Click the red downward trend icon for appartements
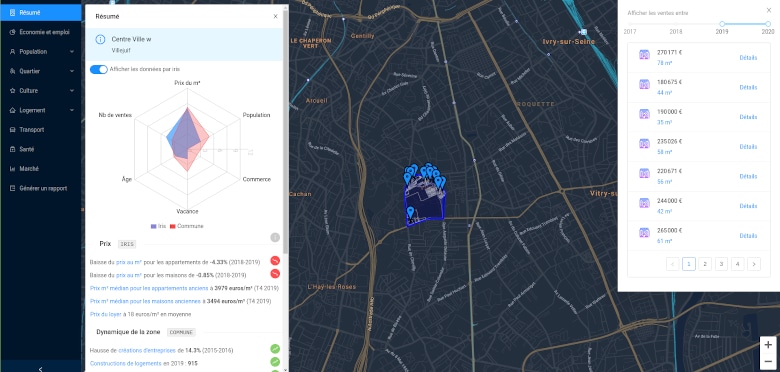Image resolution: width=780 pixels, height=372 pixels. pos(275,261)
